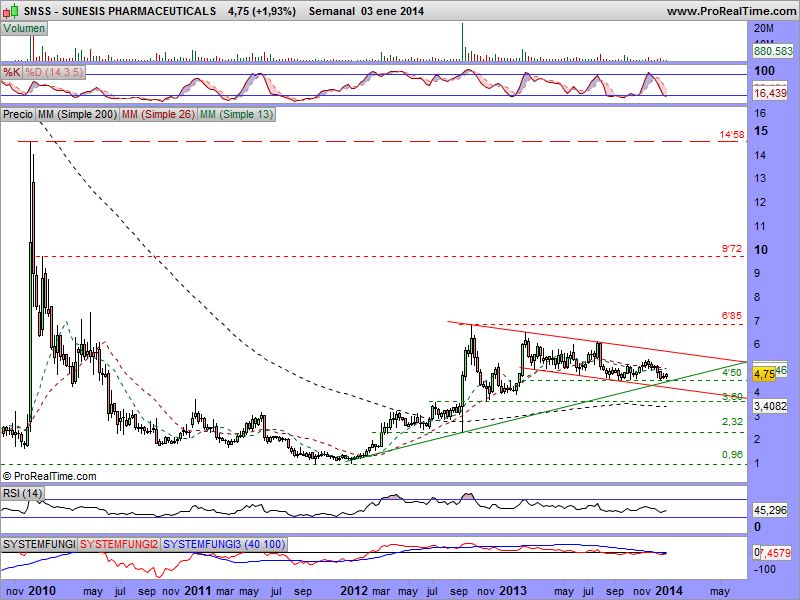Image resolution: width=800 pixels, height=600 pixels.
Task: Click the %D (14 3 5) label
Action: click(54, 72)
